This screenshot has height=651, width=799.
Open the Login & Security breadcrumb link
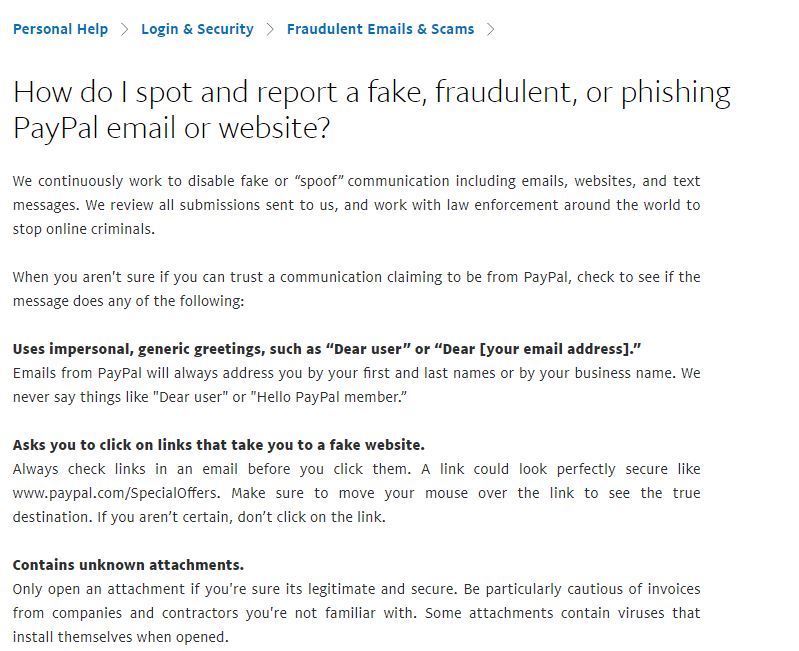197,29
